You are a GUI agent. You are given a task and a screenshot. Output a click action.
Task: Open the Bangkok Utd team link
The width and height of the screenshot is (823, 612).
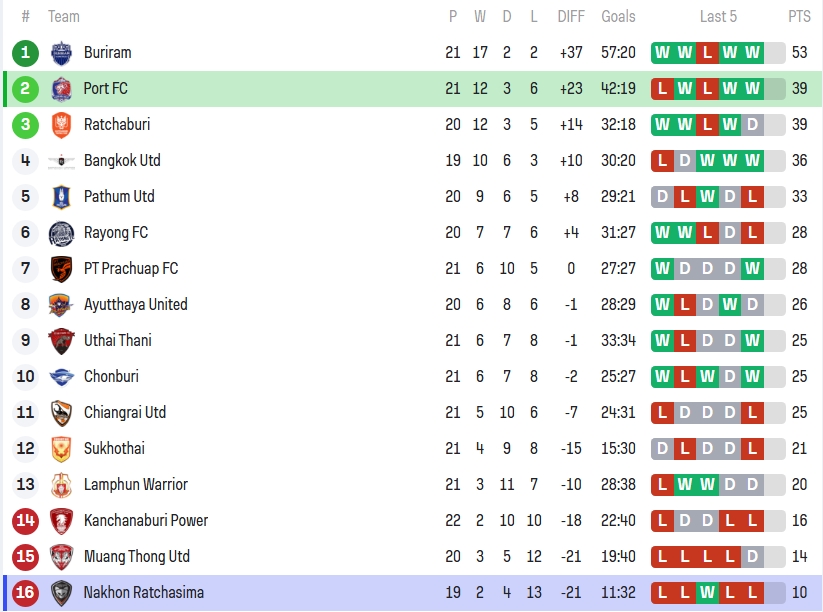tap(122, 161)
